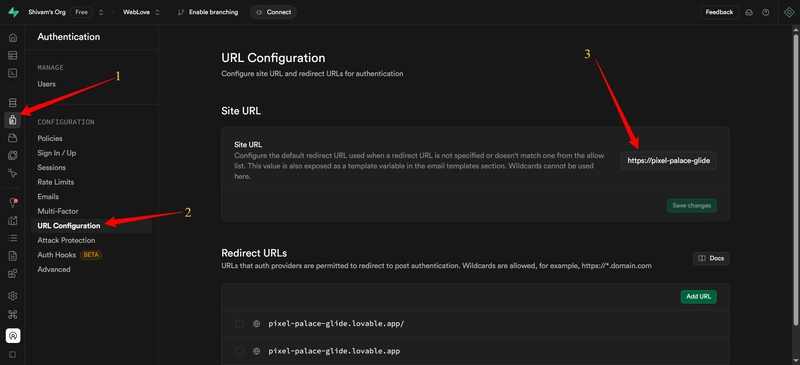Open the Sign In / Up settings
The image size is (800, 365).
click(x=57, y=153)
